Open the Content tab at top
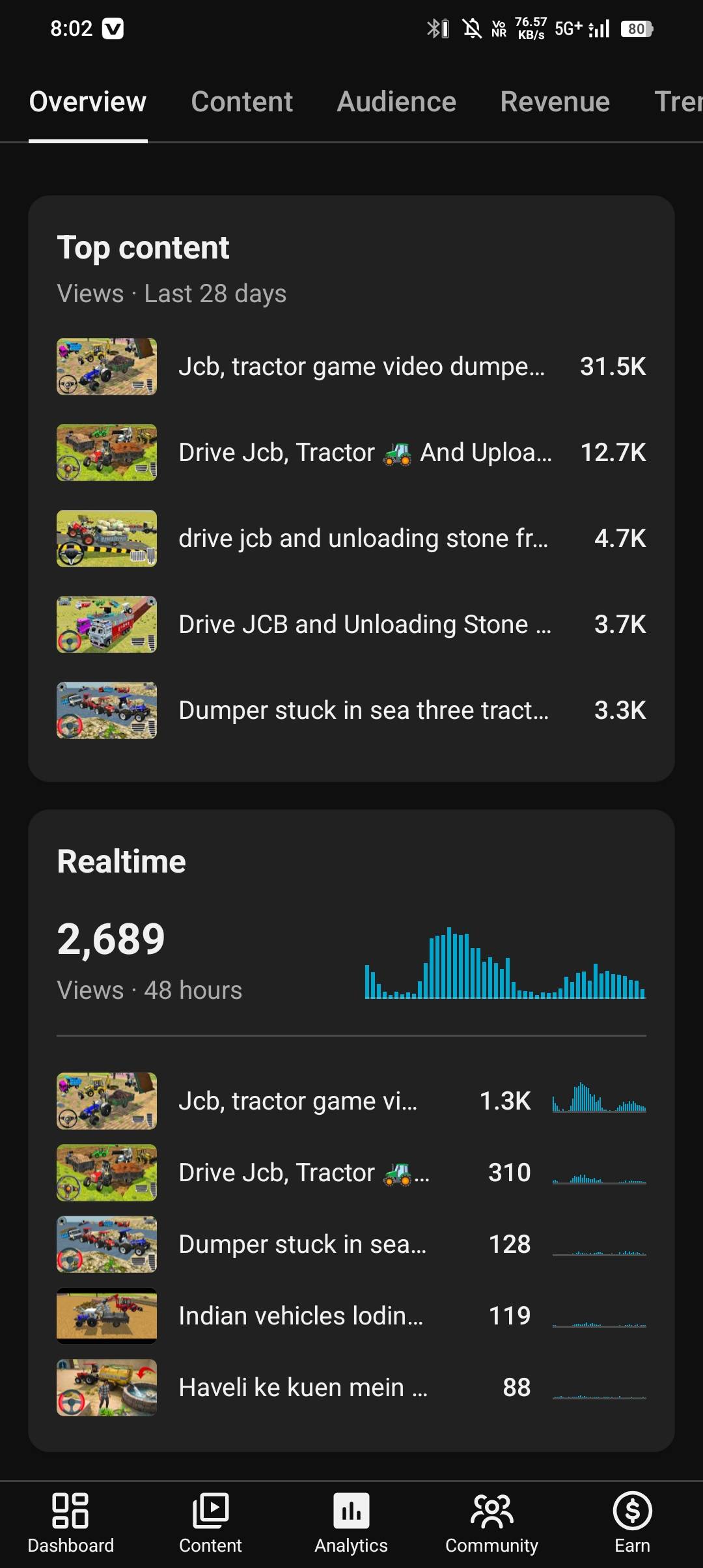 pos(241,102)
